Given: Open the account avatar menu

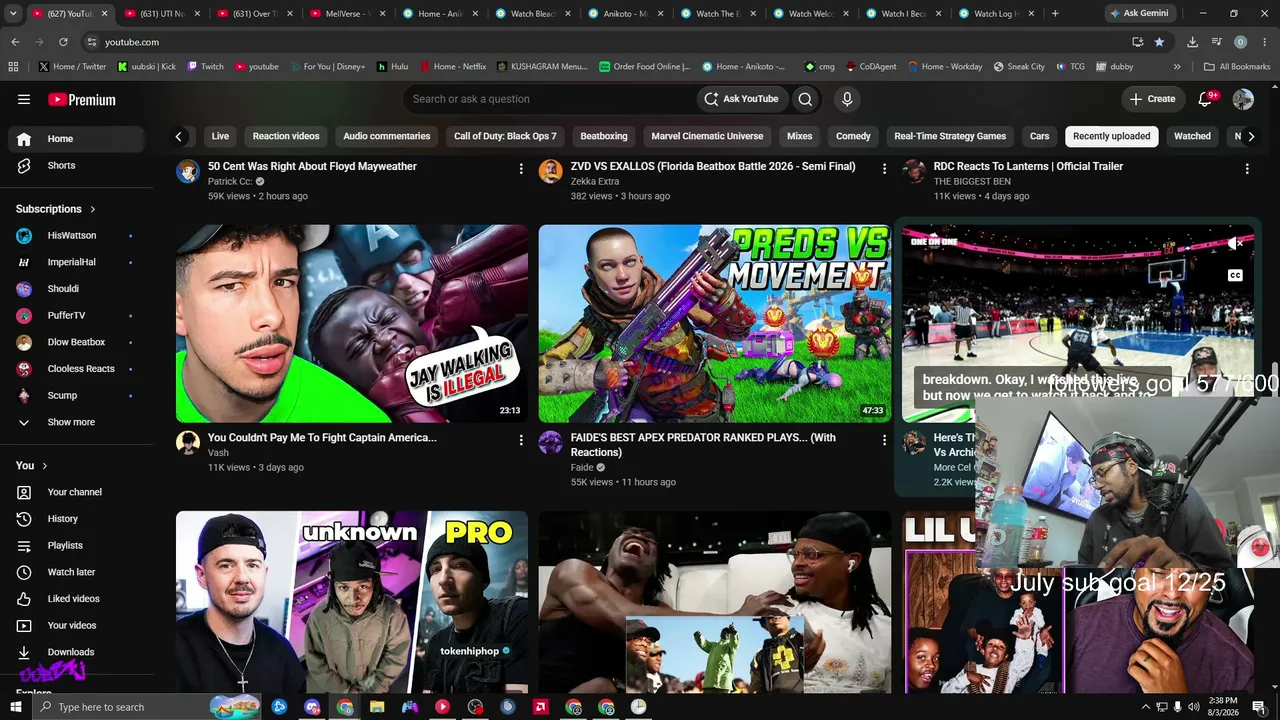Looking at the screenshot, I should [1243, 99].
